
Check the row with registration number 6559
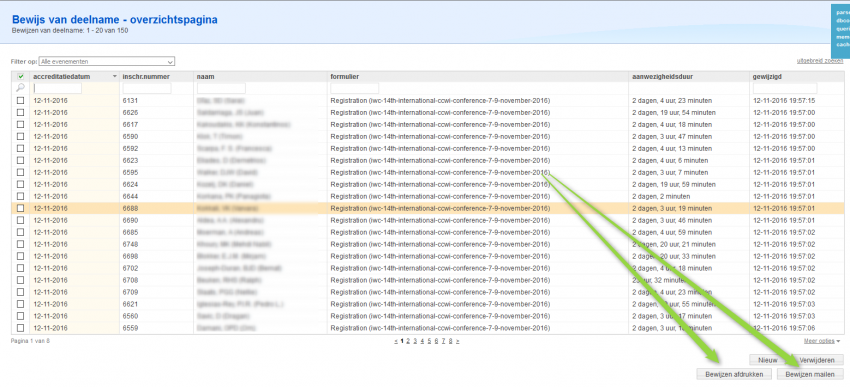(21, 327)
